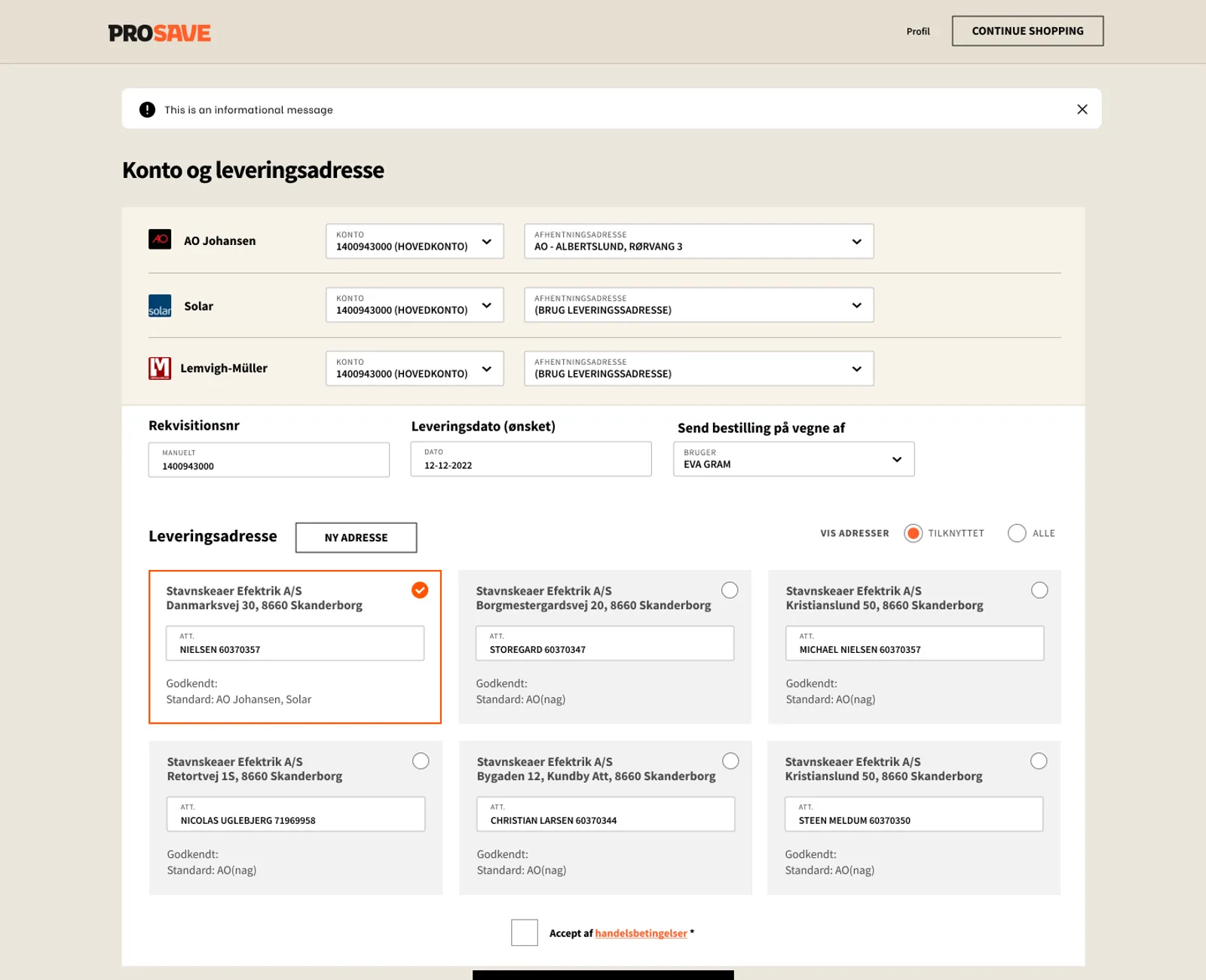Select the Bygaden 12 address radio

pos(730,761)
